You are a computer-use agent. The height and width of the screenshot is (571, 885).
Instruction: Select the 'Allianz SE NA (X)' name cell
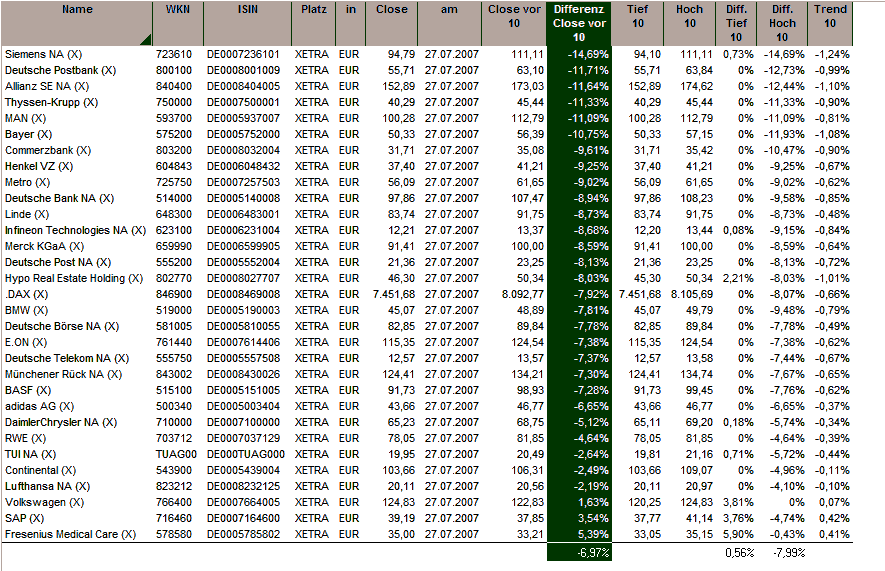pyautogui.click(x=47, y=86)
